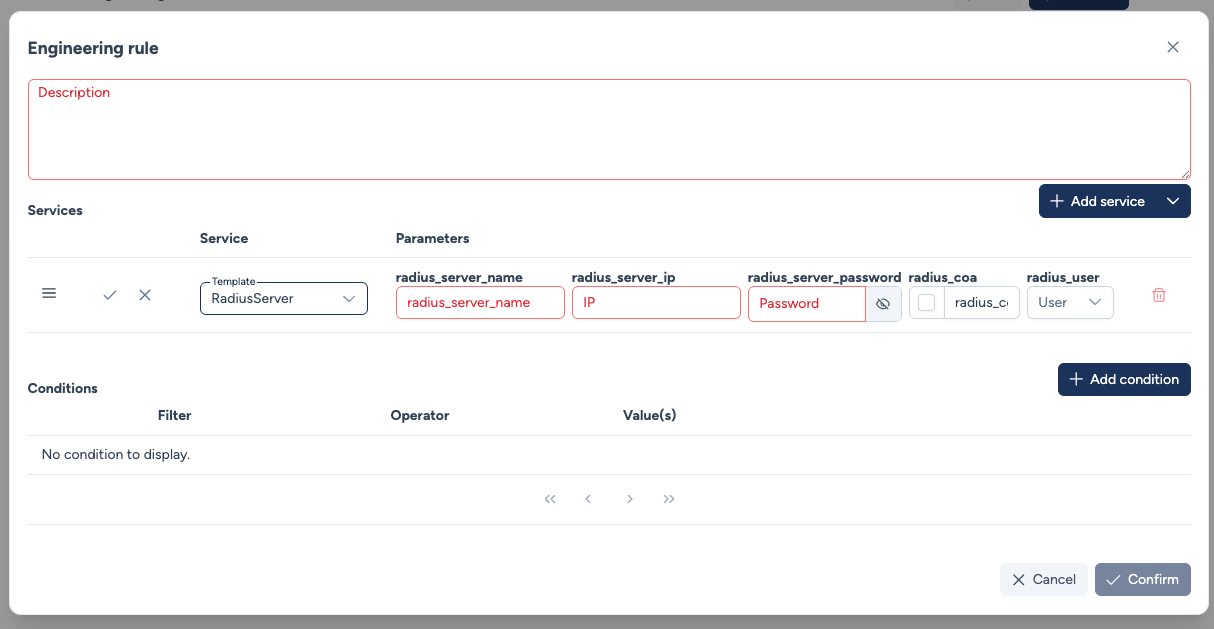Click into the Description text area
Screen dimensions: 1214x629
pyautogui.click(x=609, y=130)
